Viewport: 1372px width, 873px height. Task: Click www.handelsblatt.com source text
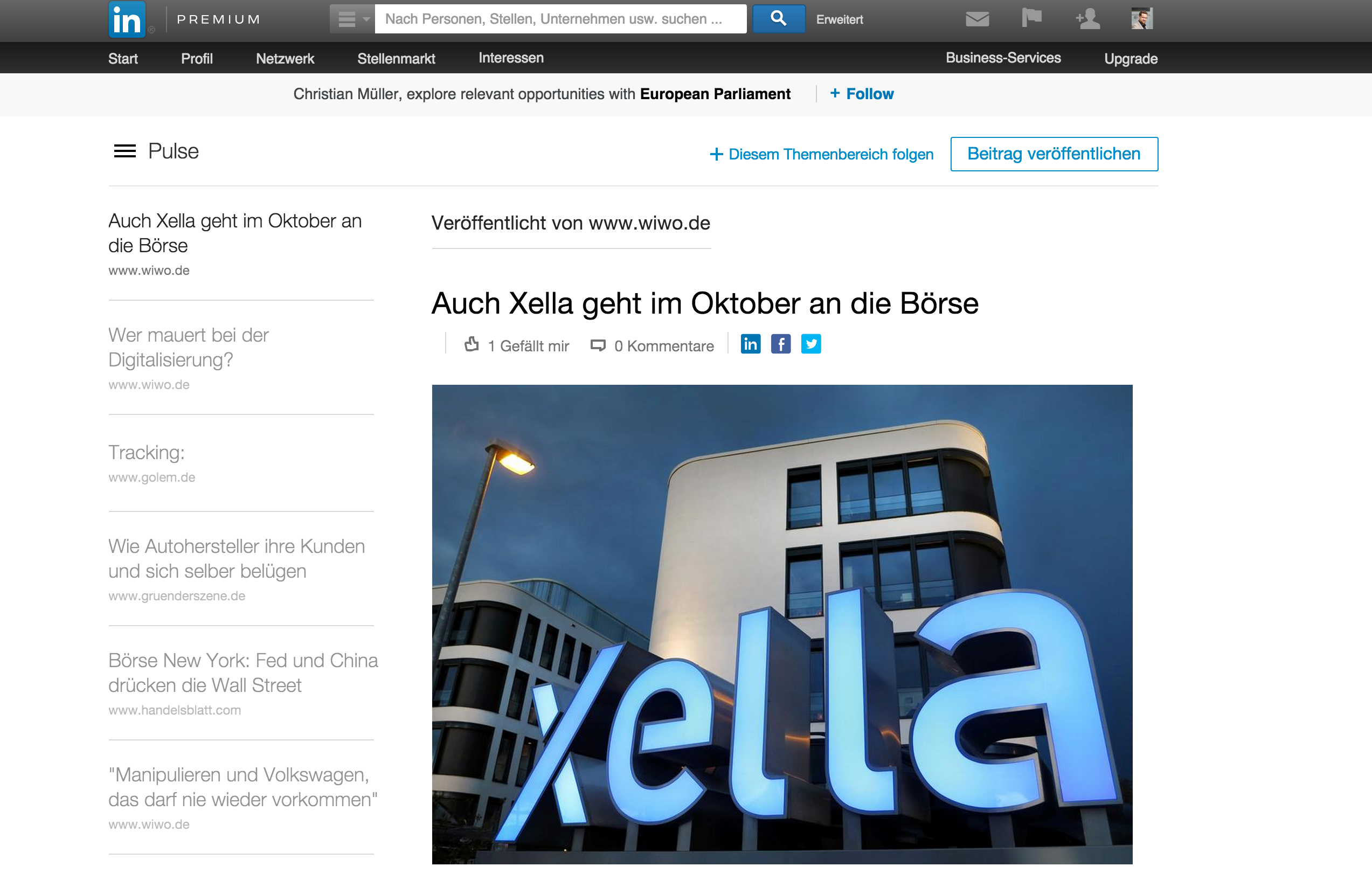coord(175,711)
